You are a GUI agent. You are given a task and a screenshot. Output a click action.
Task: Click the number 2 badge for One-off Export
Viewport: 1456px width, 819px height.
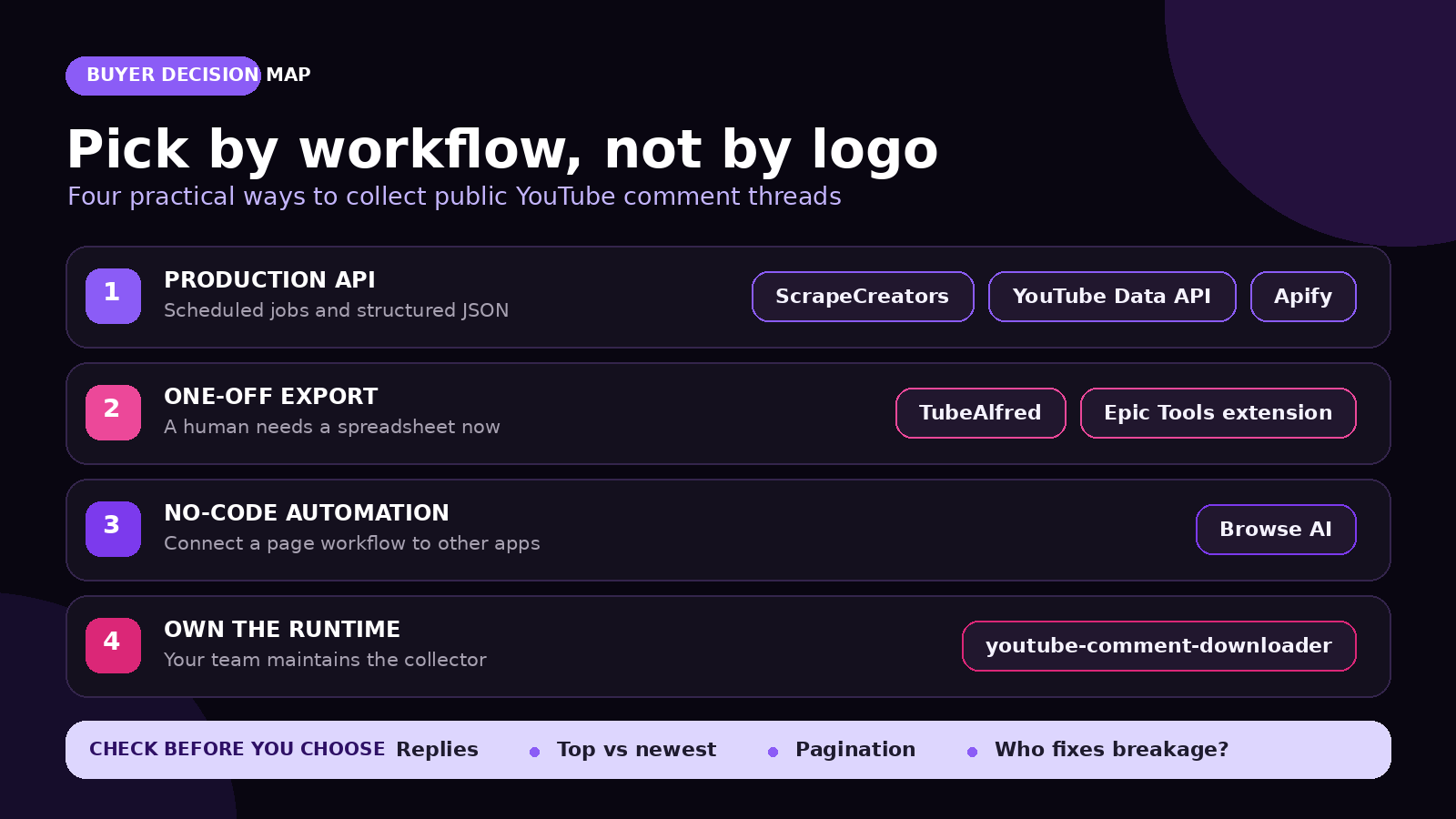point(113,412)
